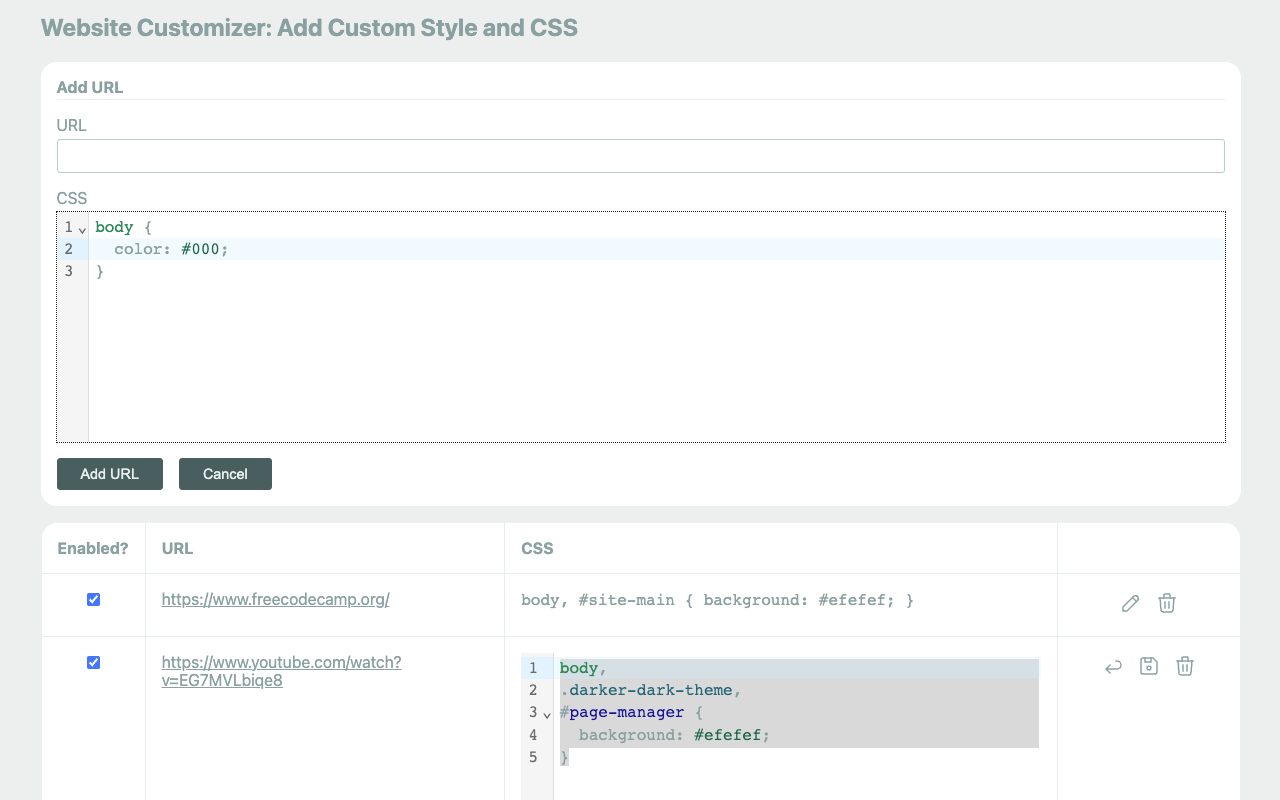Viewport: 1280px width, 800px height.
Task: Focus the URL input field
Action: tap(641, 156)
